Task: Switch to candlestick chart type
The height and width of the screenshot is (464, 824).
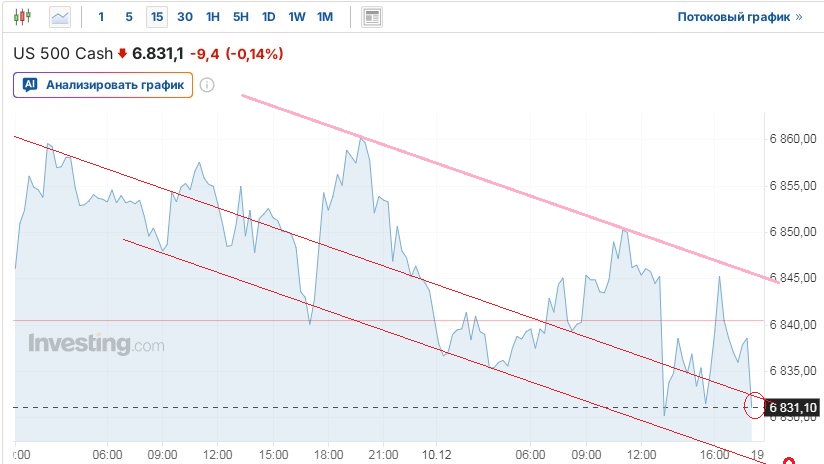Action: [24, 17]
